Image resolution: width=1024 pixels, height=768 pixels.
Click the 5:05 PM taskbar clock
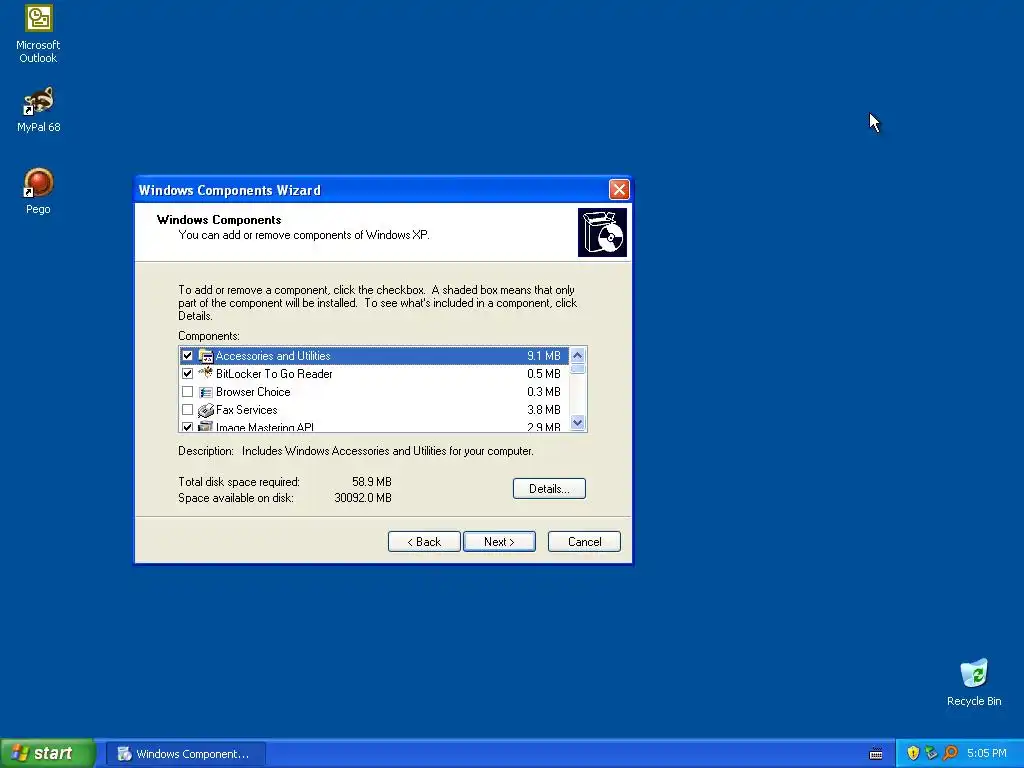(x=987, y=753)
